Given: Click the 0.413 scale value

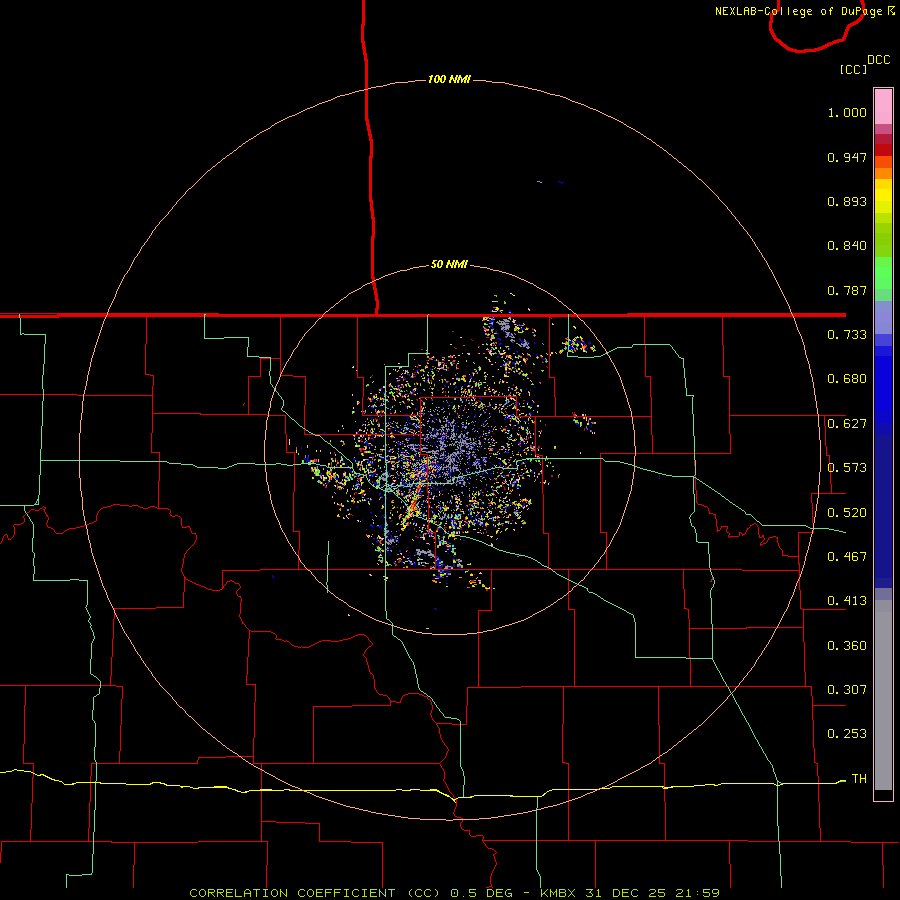Looking at the screenshot, I should (x=847, y=601).
